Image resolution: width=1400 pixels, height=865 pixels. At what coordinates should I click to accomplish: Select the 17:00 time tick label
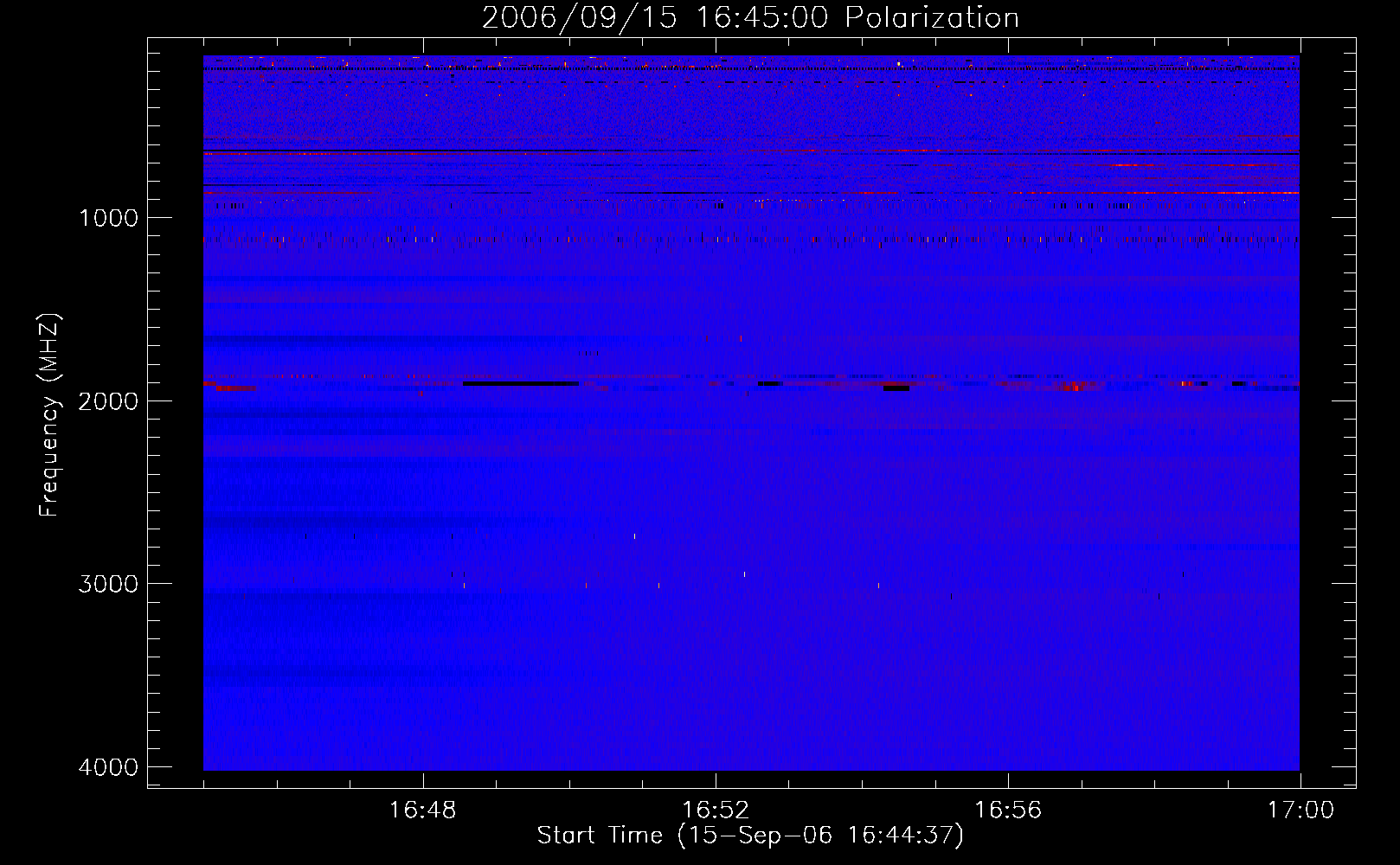click(1300, 811)
